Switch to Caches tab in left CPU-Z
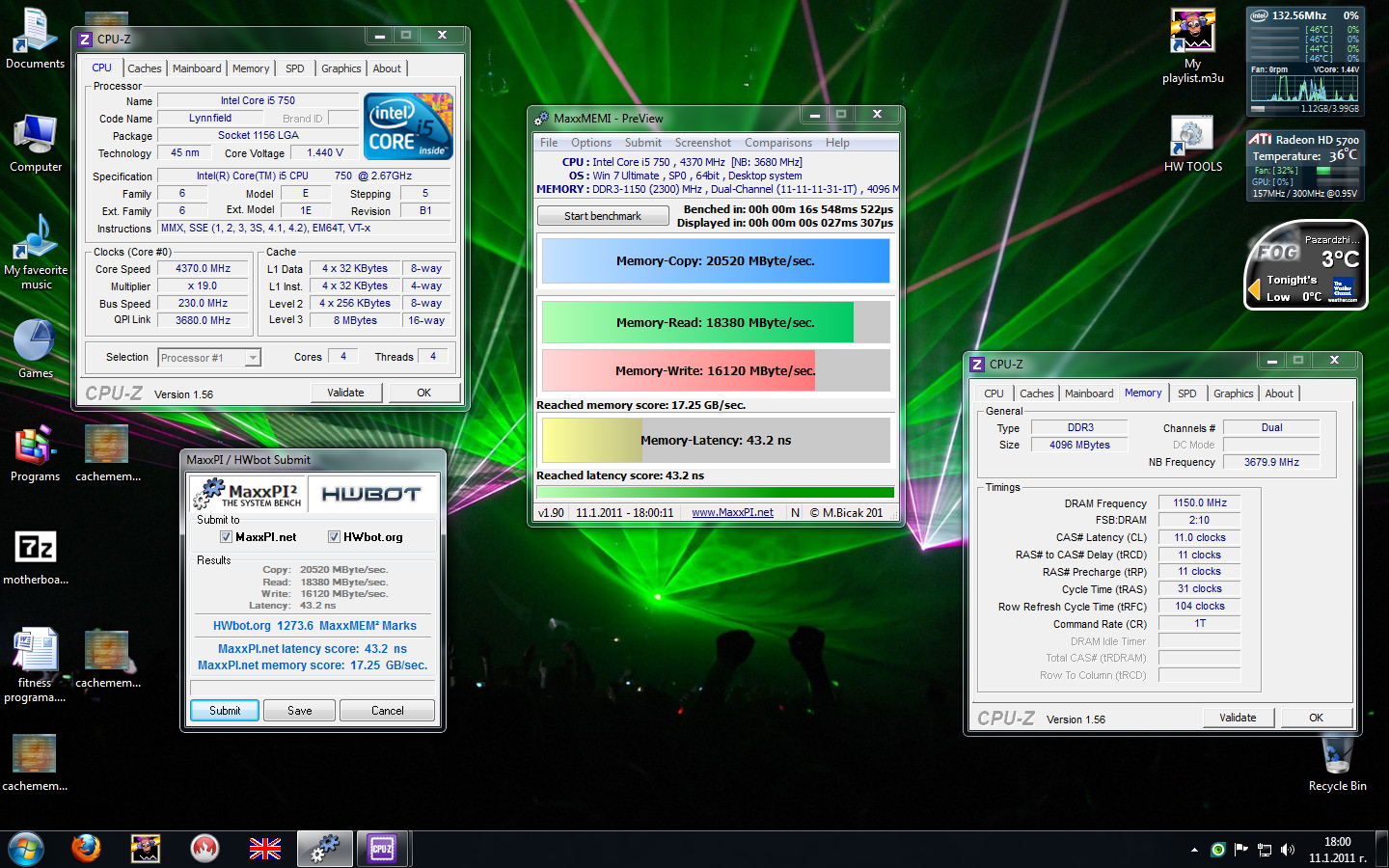This screenshot has height=868, width=1389. pos(145,68)
